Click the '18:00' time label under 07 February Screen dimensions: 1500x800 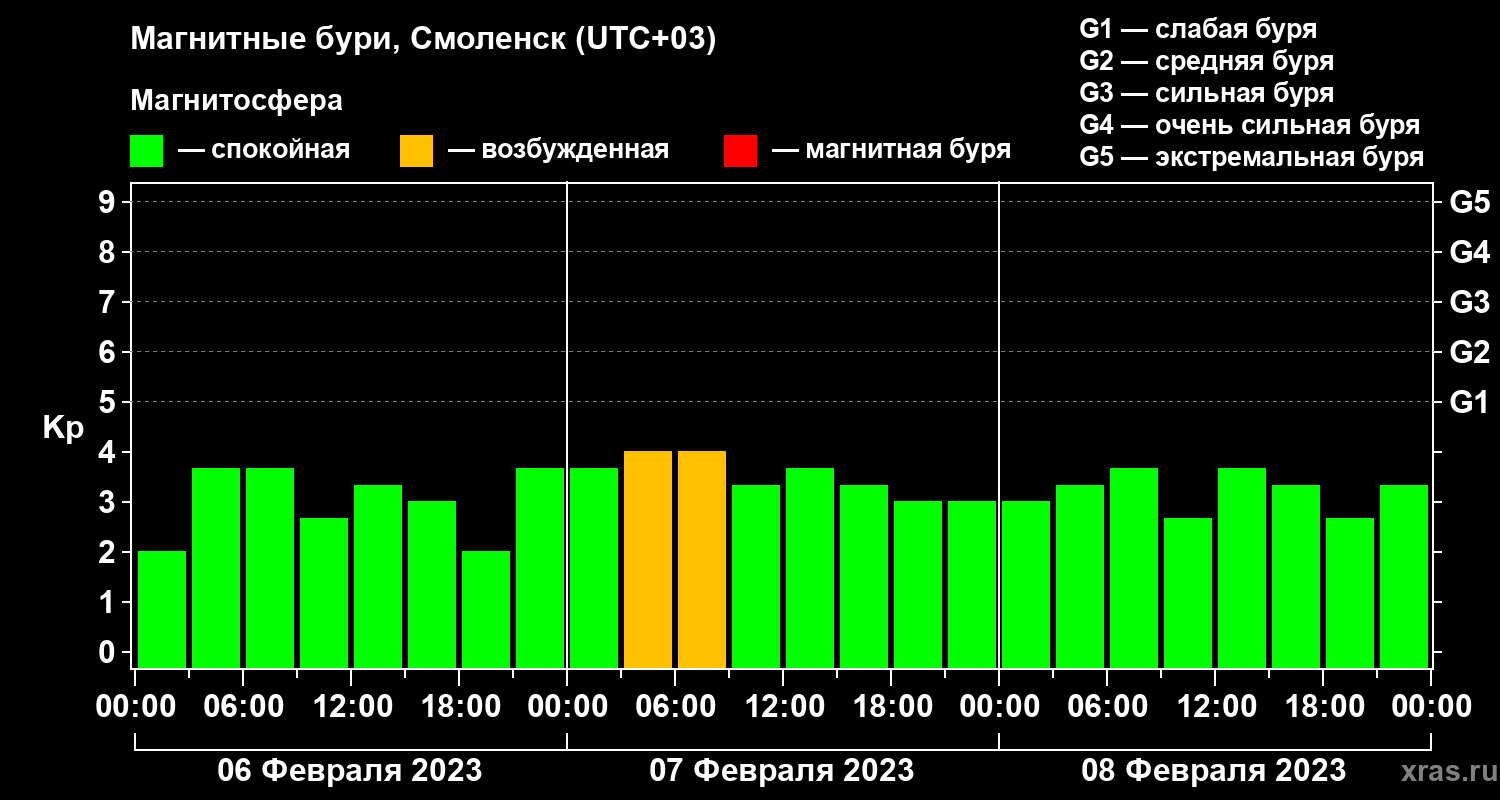[x=892, y=706]
